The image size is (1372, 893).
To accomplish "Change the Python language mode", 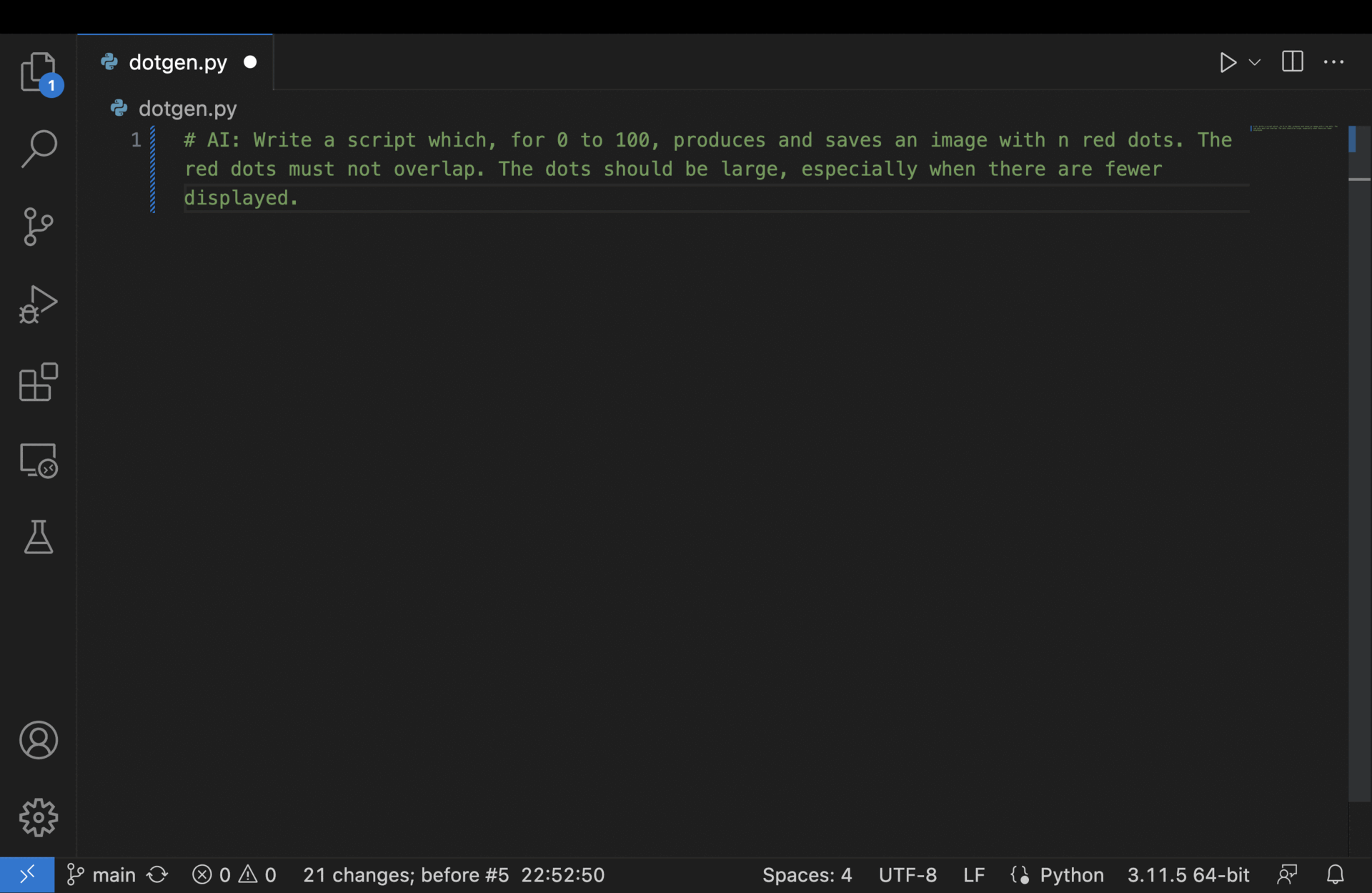I will (1071, 875).
